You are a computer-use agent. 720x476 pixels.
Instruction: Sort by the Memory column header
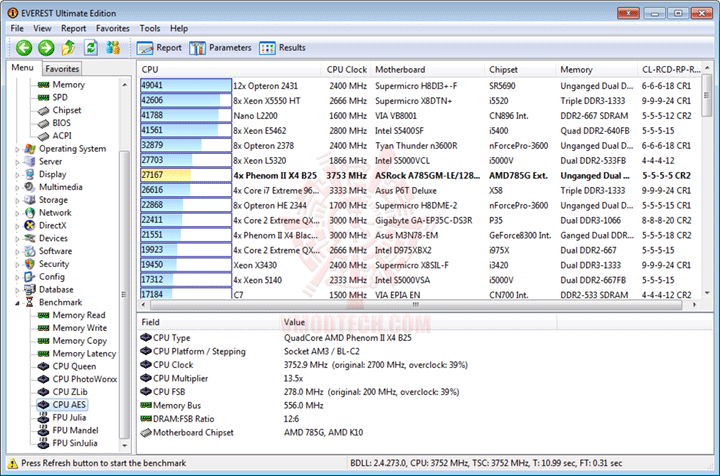(x=596, y=70)
